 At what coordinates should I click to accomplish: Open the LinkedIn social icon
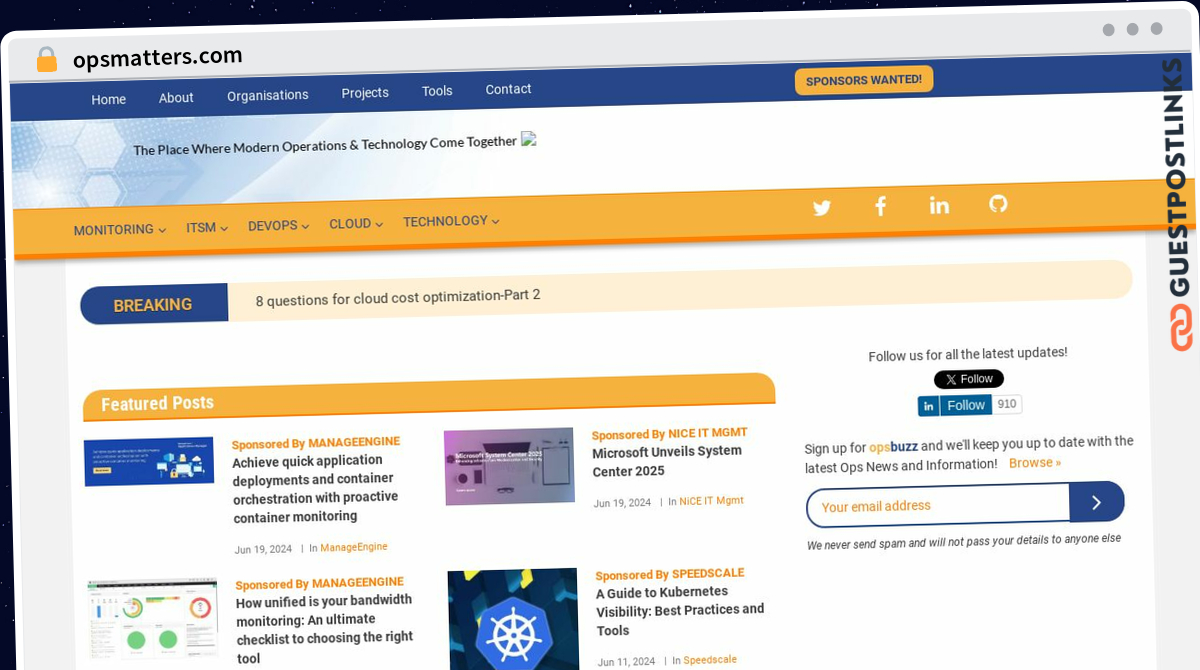pyautogui.click(x=939, y=205)
